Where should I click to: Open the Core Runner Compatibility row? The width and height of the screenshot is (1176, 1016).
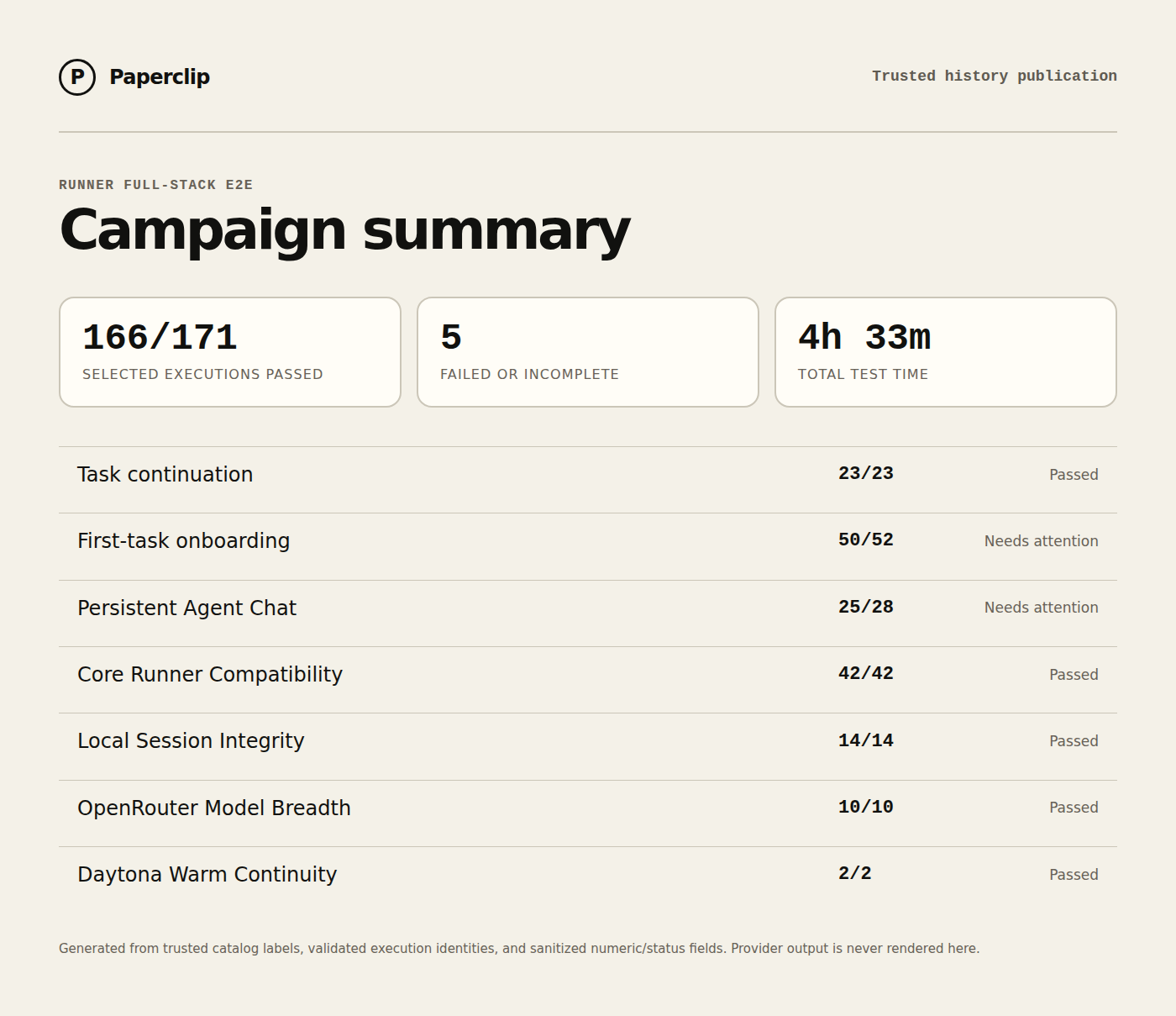pos(588,680)
